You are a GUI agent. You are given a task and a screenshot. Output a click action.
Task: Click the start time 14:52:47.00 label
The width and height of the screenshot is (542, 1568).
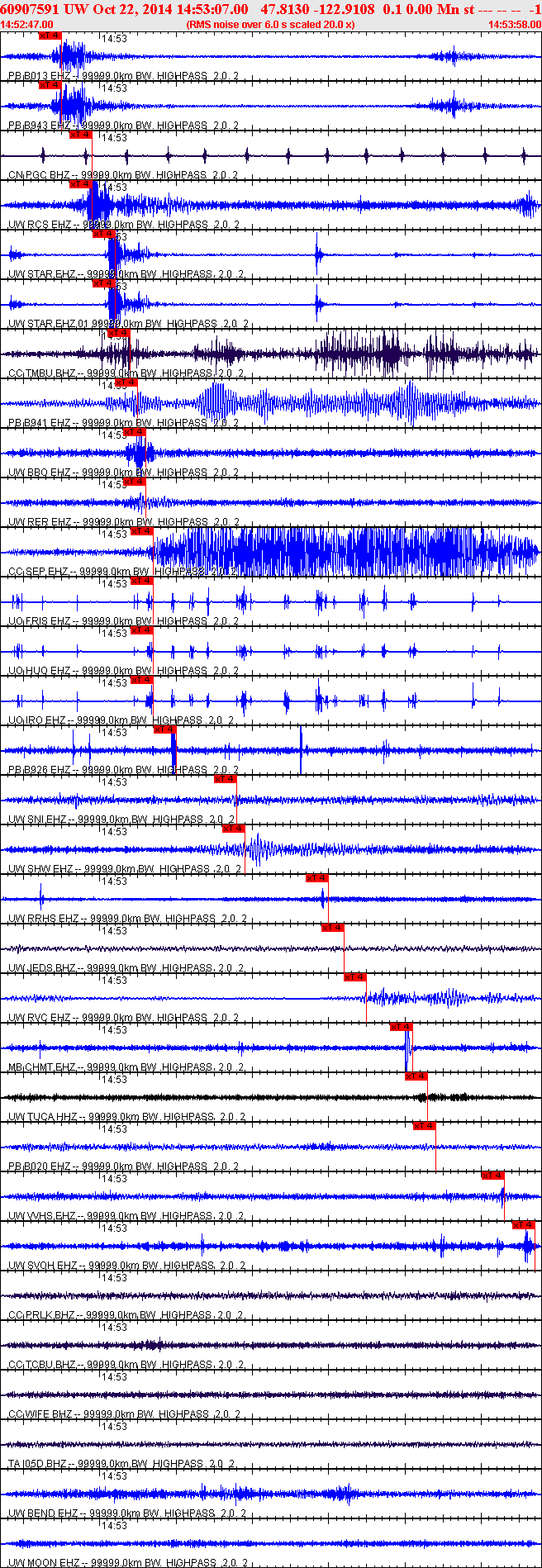pyautogui.click(x=27, y=25)
